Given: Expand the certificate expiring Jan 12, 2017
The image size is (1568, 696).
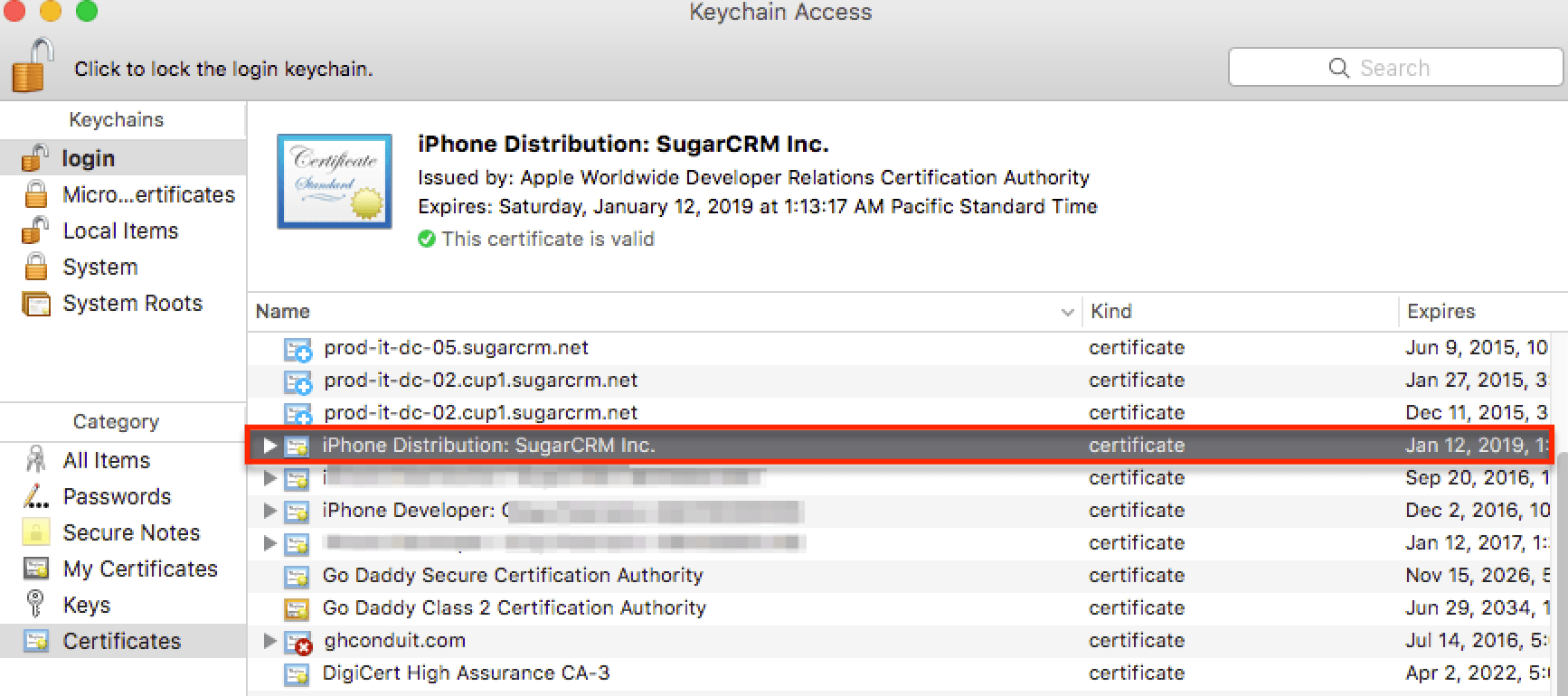Looking at the screenshot, I should (x=269, y=542).
